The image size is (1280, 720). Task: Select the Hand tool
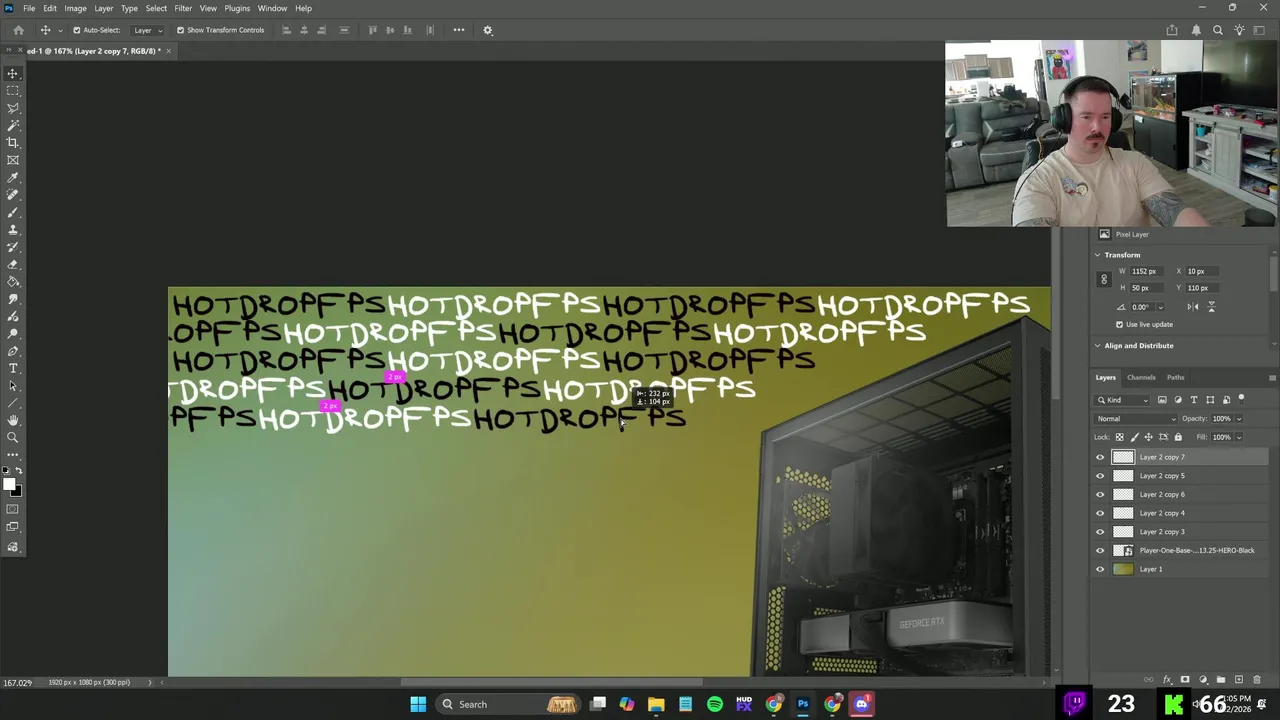coord(13,420)
